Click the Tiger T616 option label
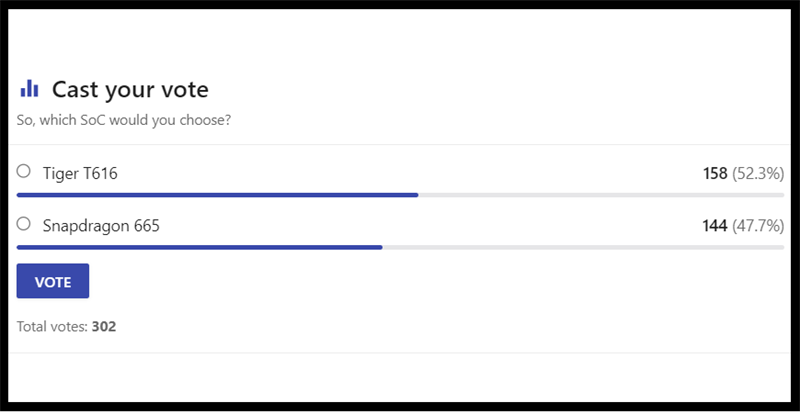Screen dimensions: 800x414 [80, 173]
